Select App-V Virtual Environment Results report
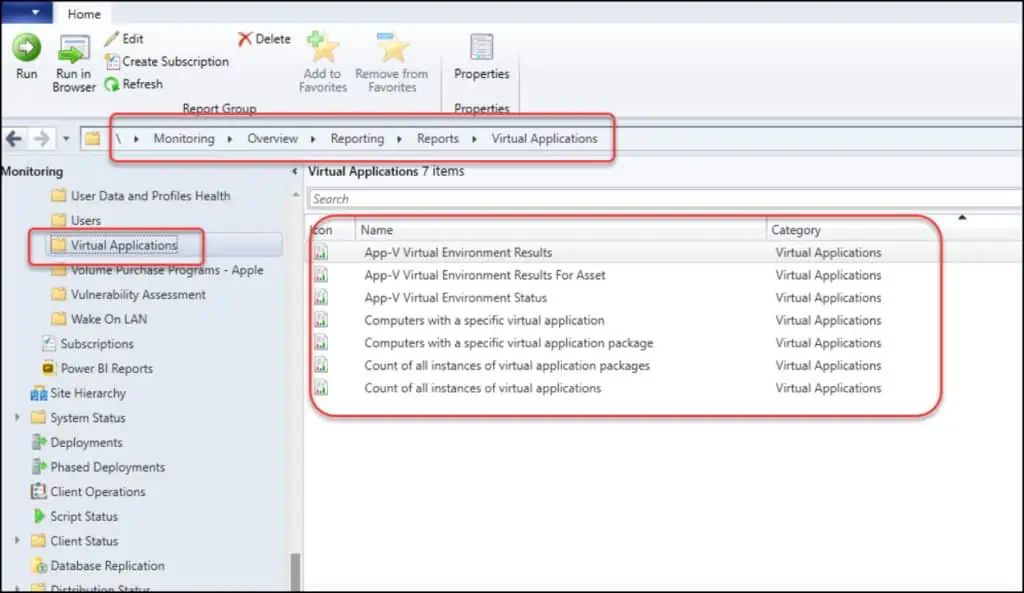 point(458,253)
